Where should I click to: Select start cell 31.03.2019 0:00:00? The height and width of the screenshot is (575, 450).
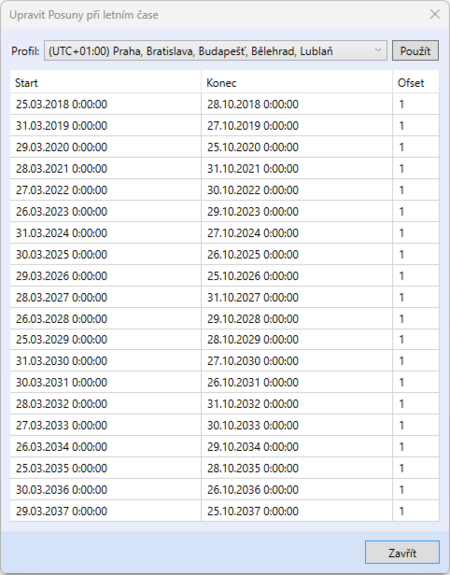pos(105,125)
